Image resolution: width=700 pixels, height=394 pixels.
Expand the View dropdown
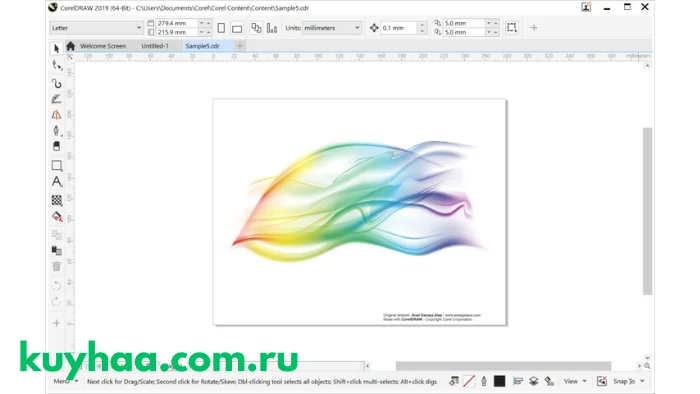[575, 381]
